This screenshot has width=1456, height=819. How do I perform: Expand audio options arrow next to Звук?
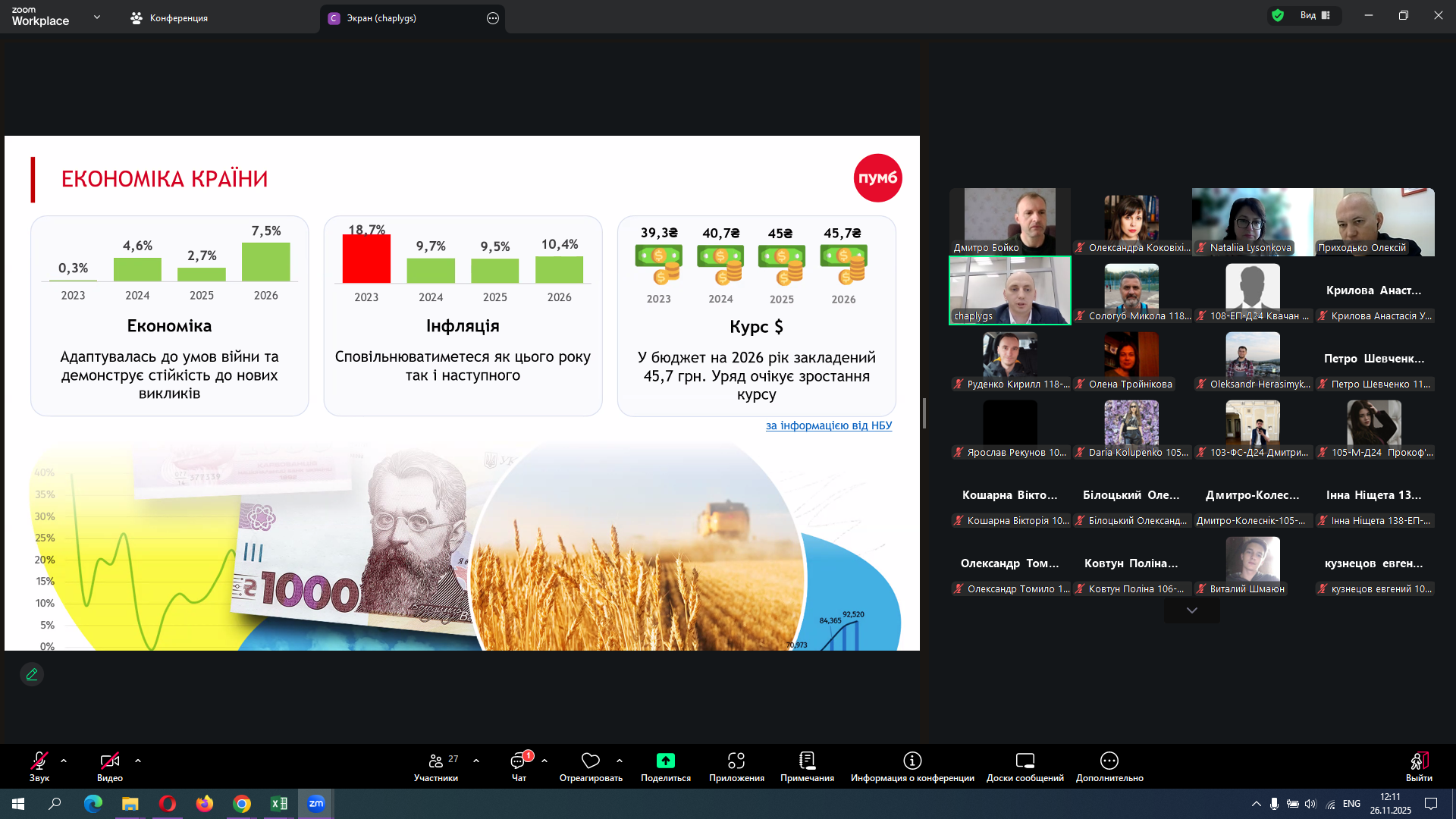[x=64, y=761]
